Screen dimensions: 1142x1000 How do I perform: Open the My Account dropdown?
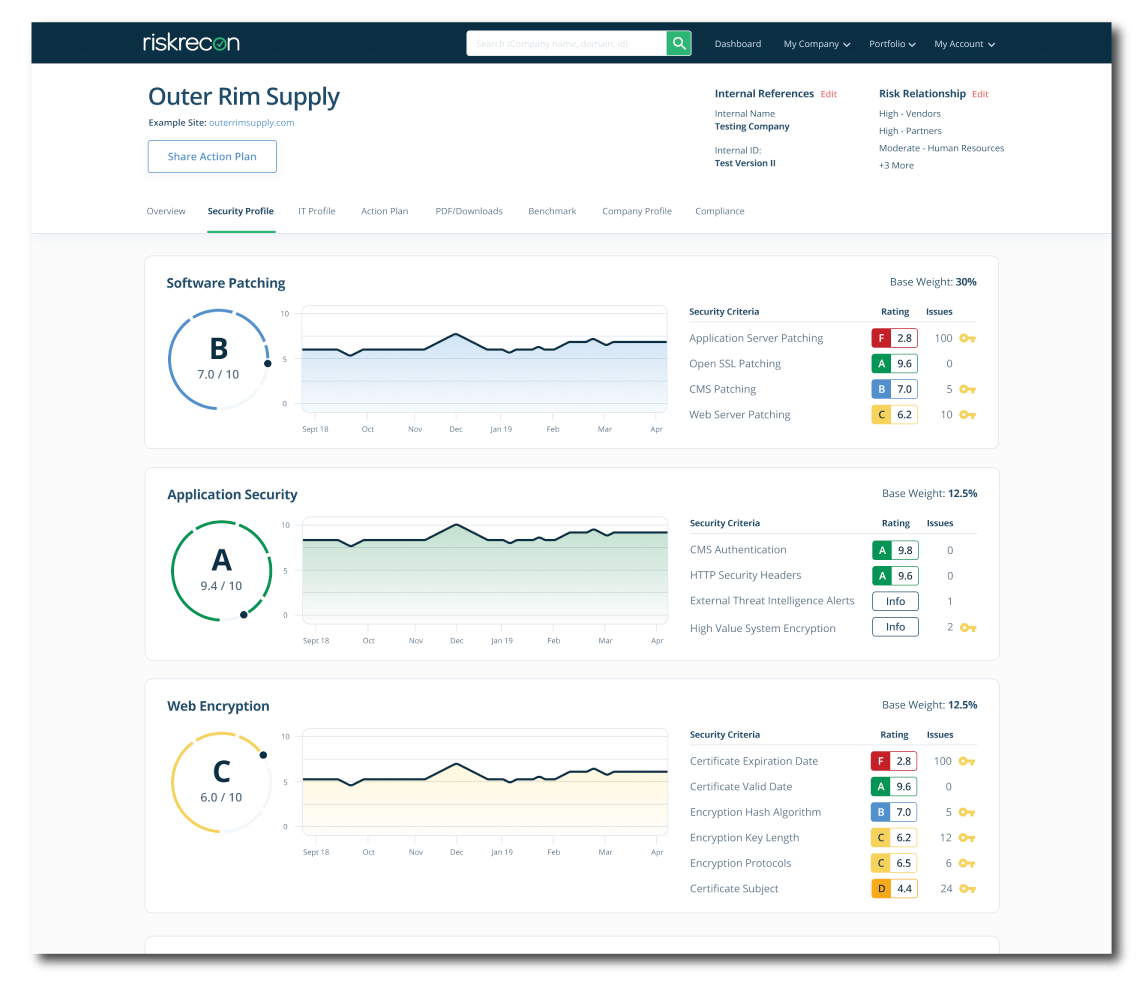(x=963, y=43)
